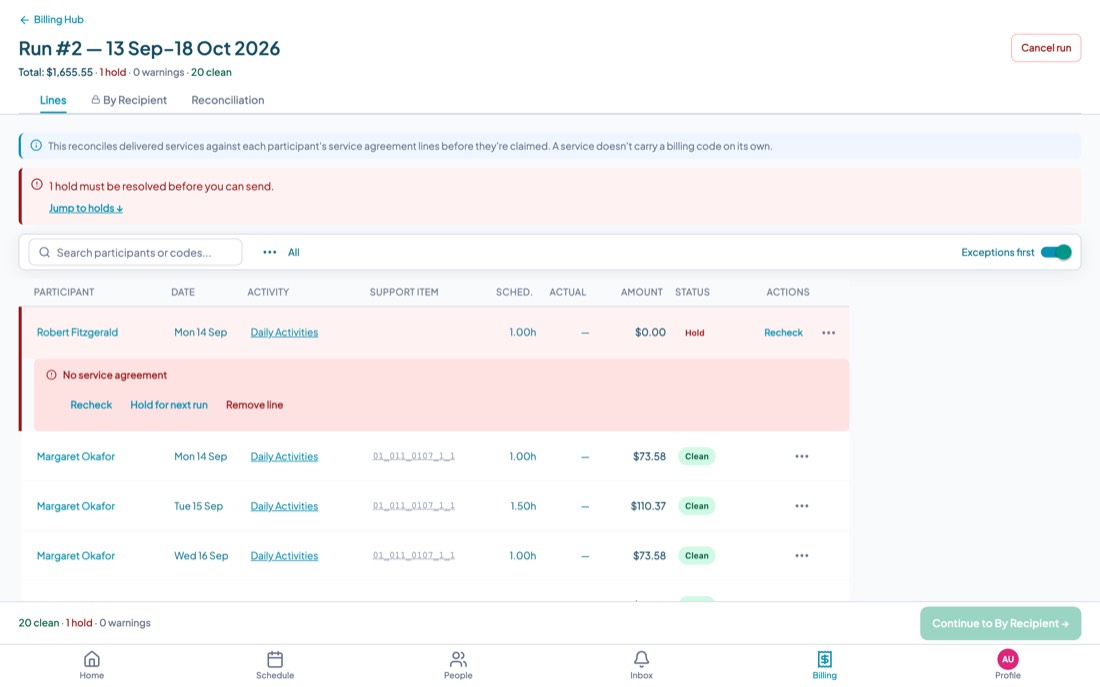Open Margaret Okafor on Wed 16 Sep row
Image resolution: width=1100 pixels, height=687 pixels.
coord(76,556)
